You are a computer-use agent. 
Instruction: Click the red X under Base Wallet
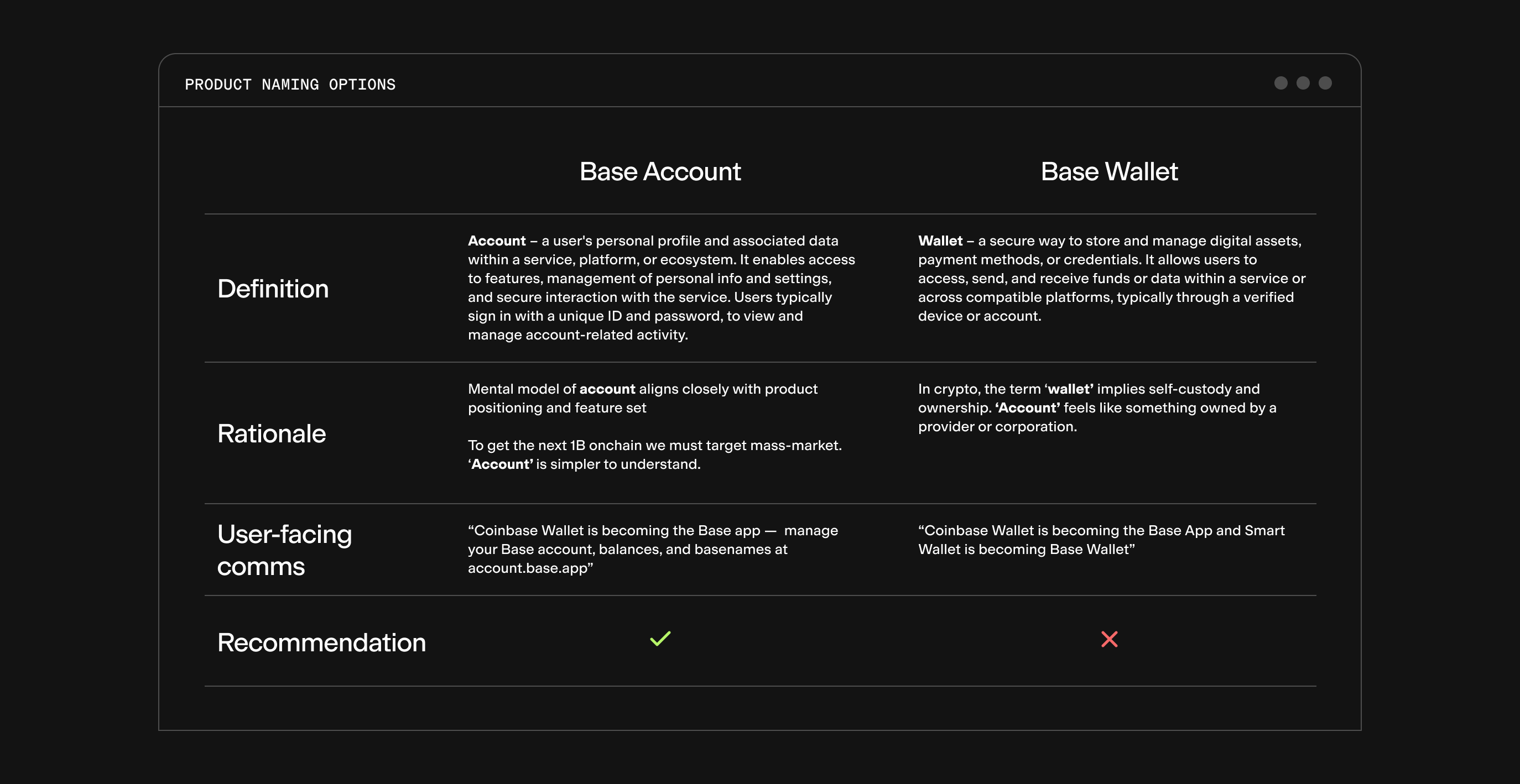[1110, 639]
